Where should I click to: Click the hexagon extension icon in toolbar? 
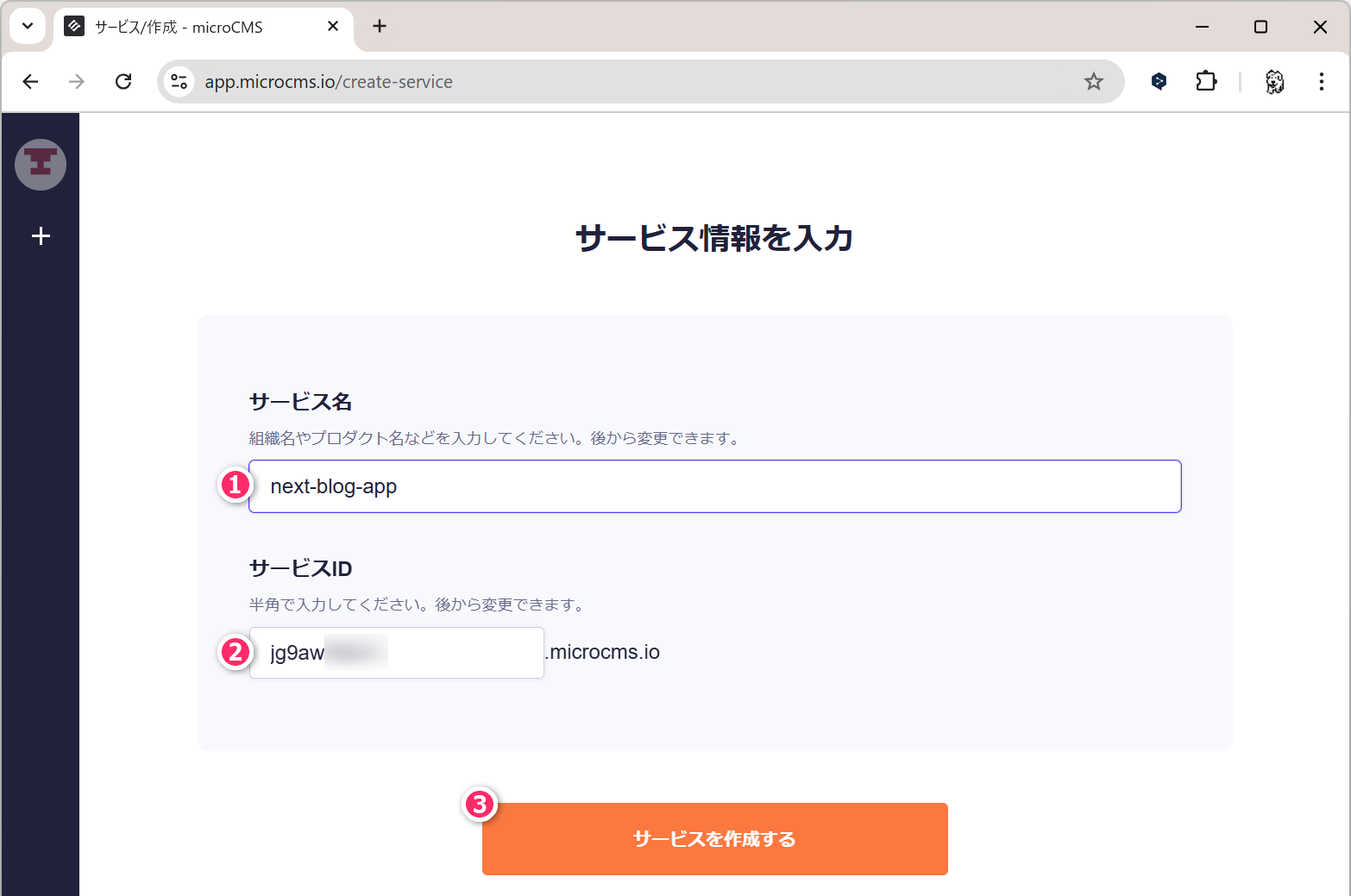coord(1159,82)
